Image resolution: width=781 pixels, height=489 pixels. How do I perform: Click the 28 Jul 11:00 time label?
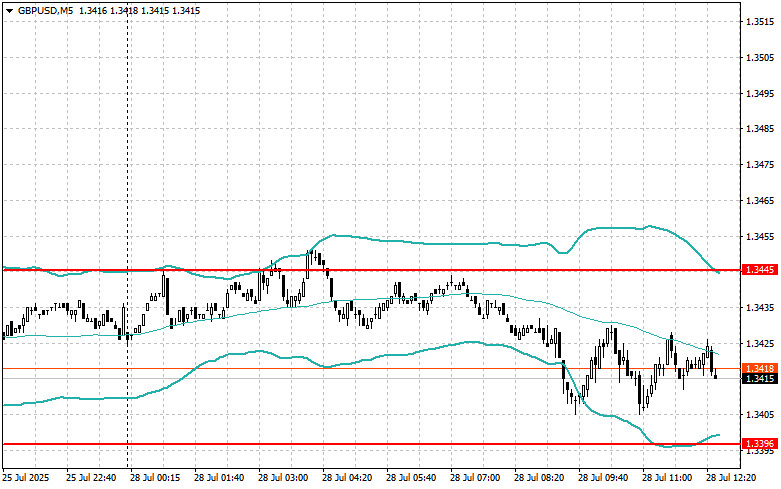click(x=667, y=478)
